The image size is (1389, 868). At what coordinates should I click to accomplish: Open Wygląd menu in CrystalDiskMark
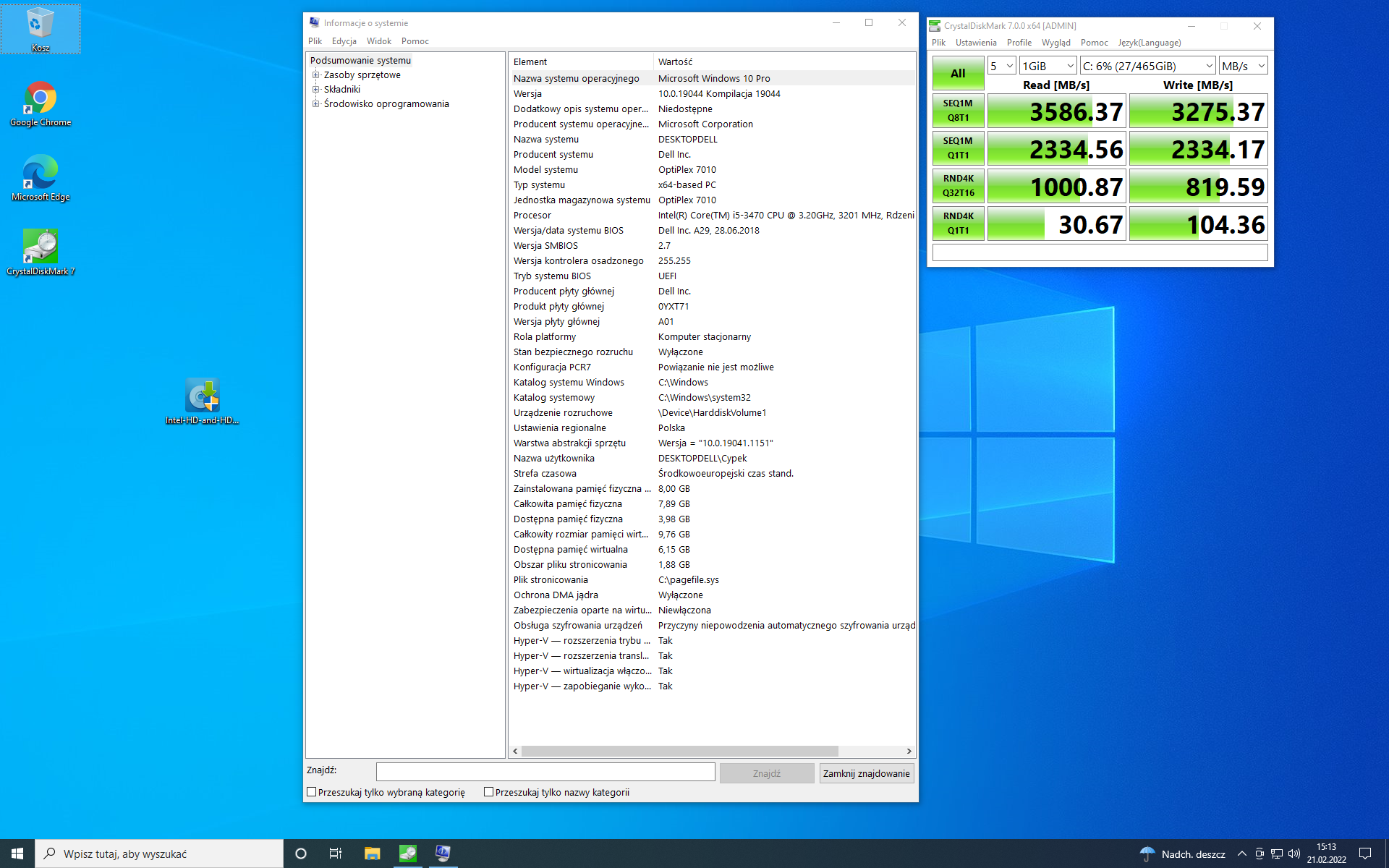click(1056, 43)
